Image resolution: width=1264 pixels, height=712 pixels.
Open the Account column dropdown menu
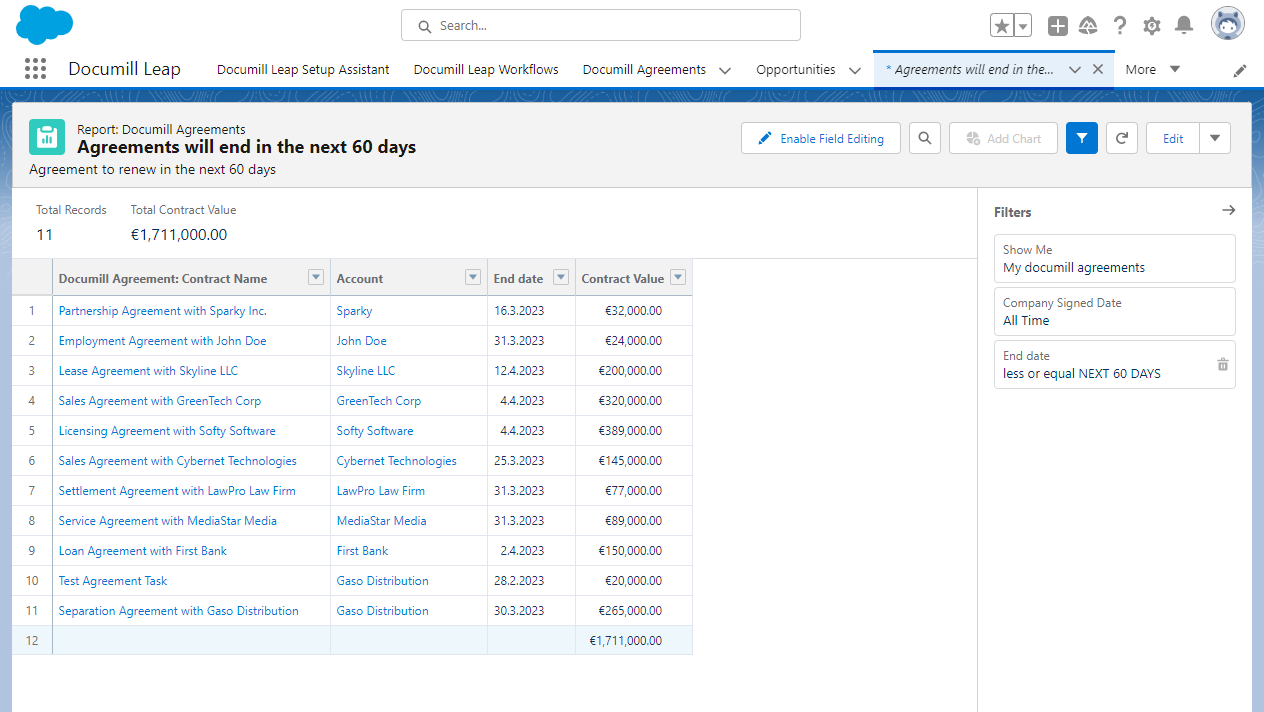point(473,278)
